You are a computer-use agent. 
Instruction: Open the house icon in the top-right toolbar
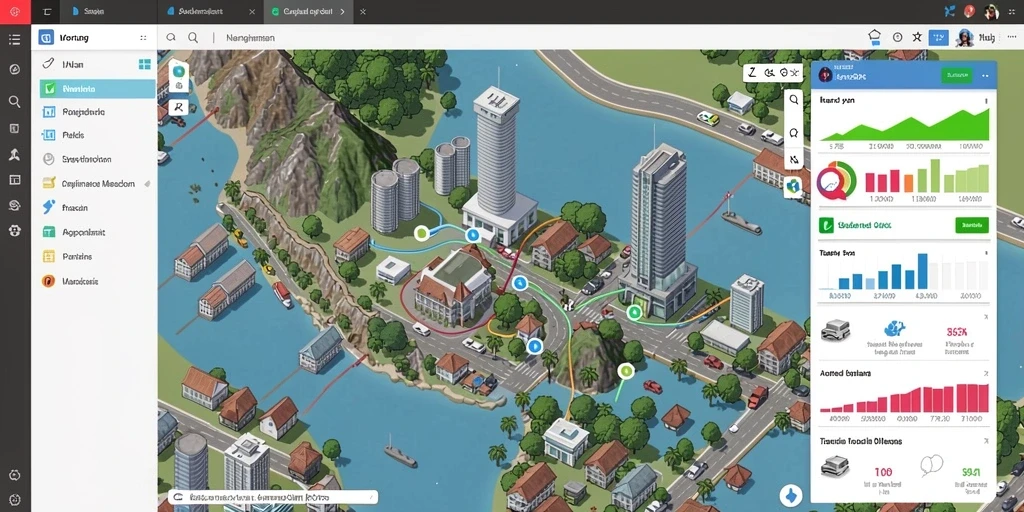click(x=875, y=37)
